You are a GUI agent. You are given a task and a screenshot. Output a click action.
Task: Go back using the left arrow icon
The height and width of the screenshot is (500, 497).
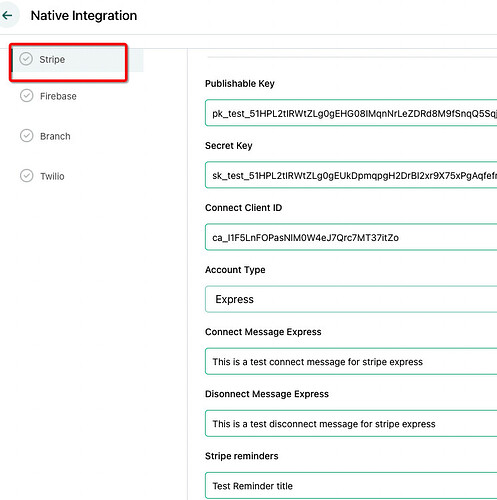tap(7, 15)
